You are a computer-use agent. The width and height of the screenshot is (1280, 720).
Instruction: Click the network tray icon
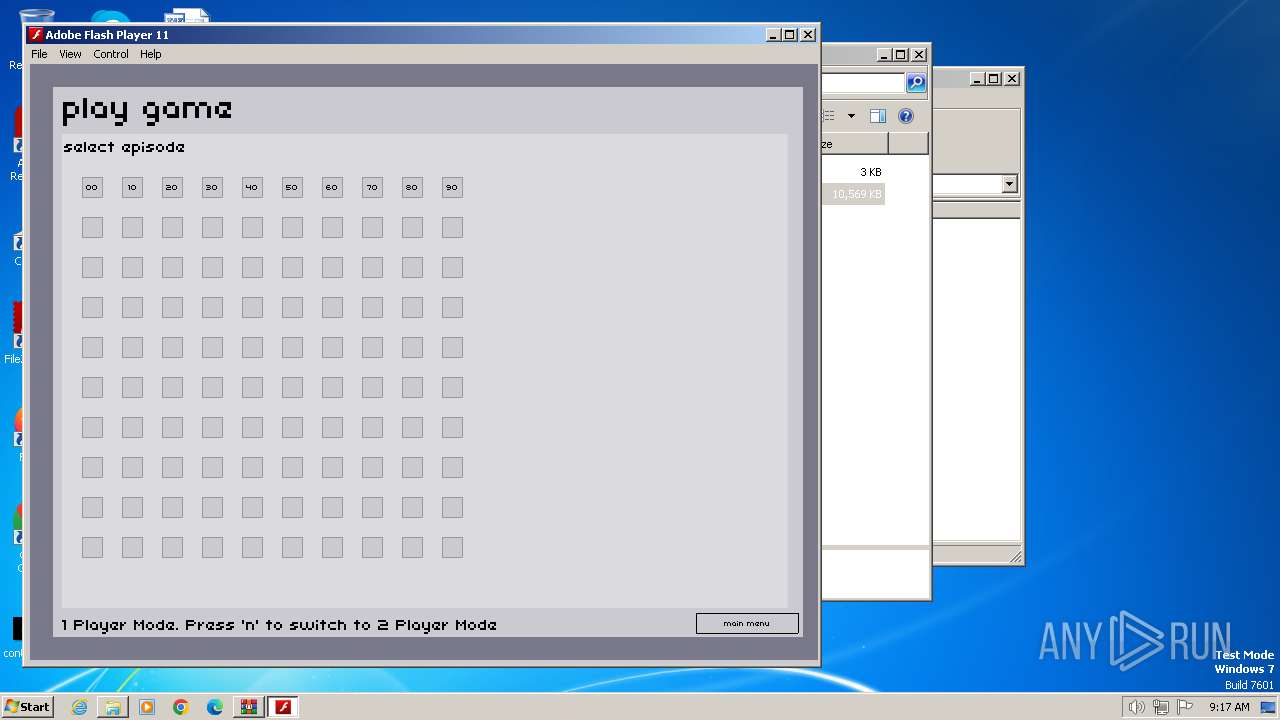pyautogui.click(x=1160, y=707)
